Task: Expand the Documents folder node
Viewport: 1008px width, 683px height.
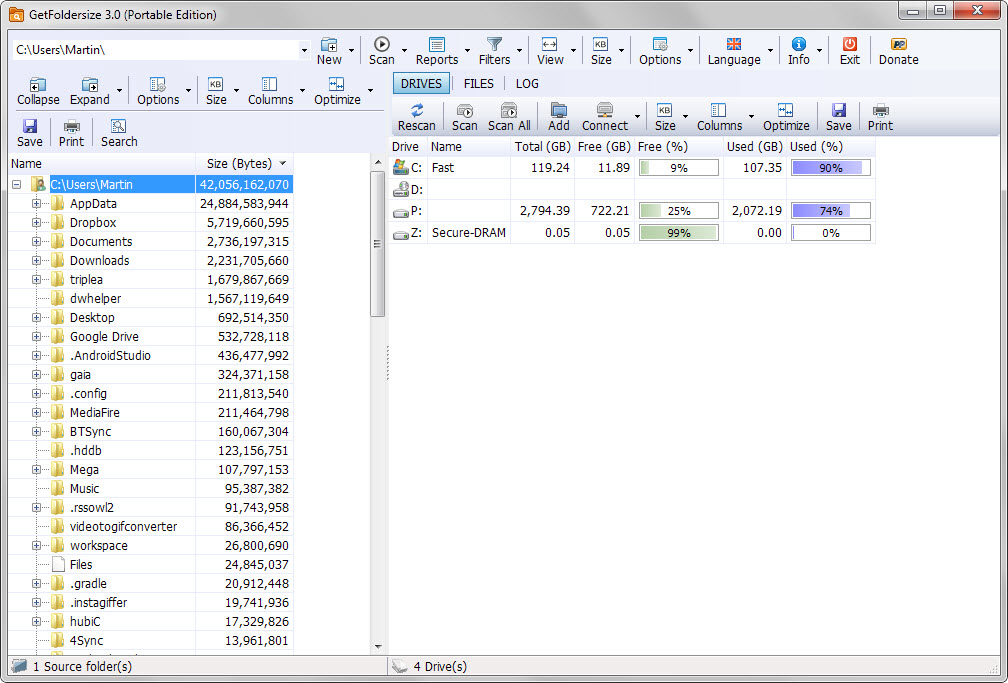Action: [x=36, y=242]
